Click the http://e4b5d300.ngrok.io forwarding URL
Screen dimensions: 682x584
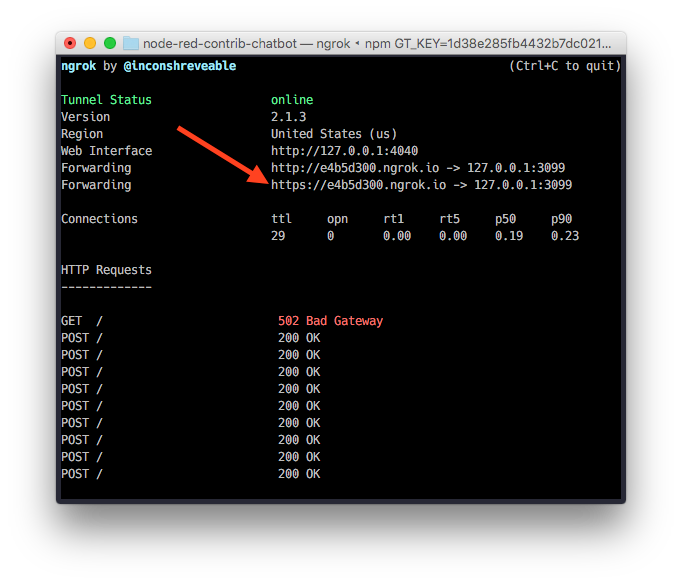(x=355, y=168)
